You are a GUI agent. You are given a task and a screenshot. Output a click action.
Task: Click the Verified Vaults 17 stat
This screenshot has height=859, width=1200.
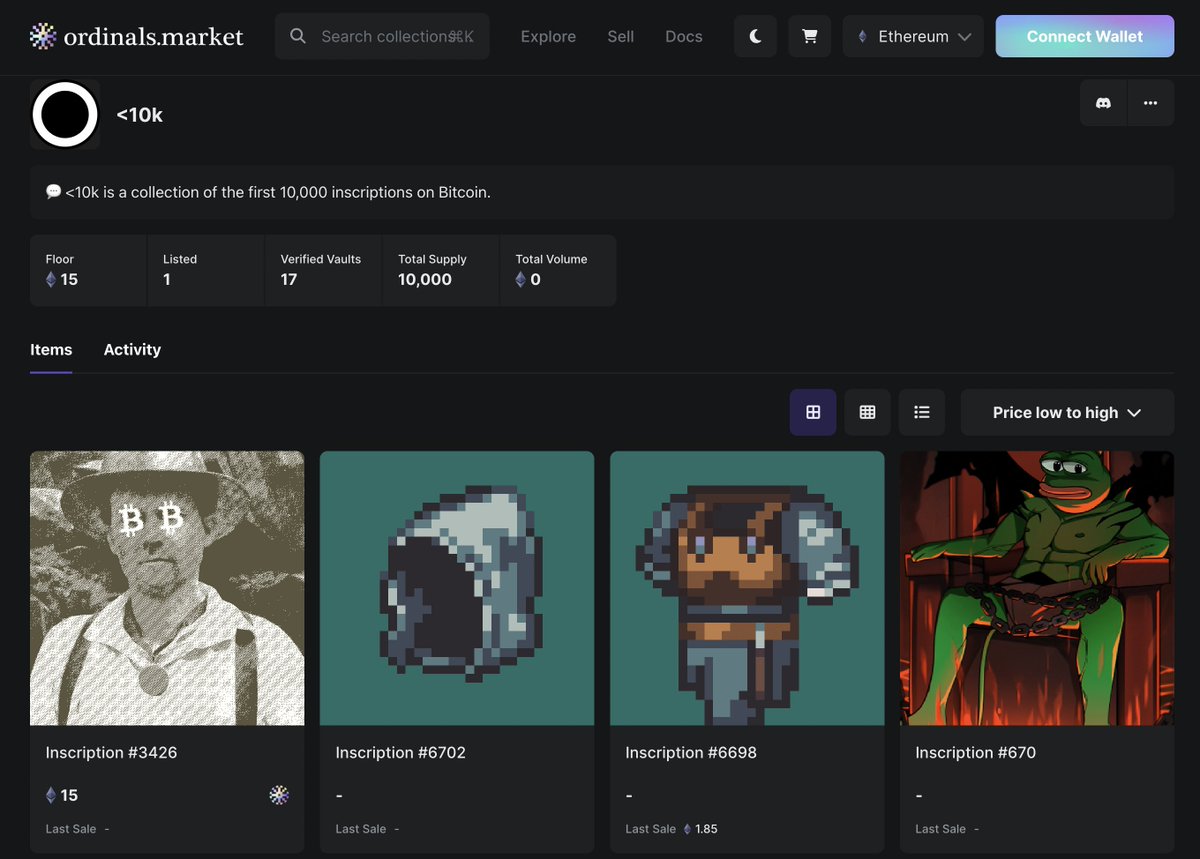pos(322,270)
